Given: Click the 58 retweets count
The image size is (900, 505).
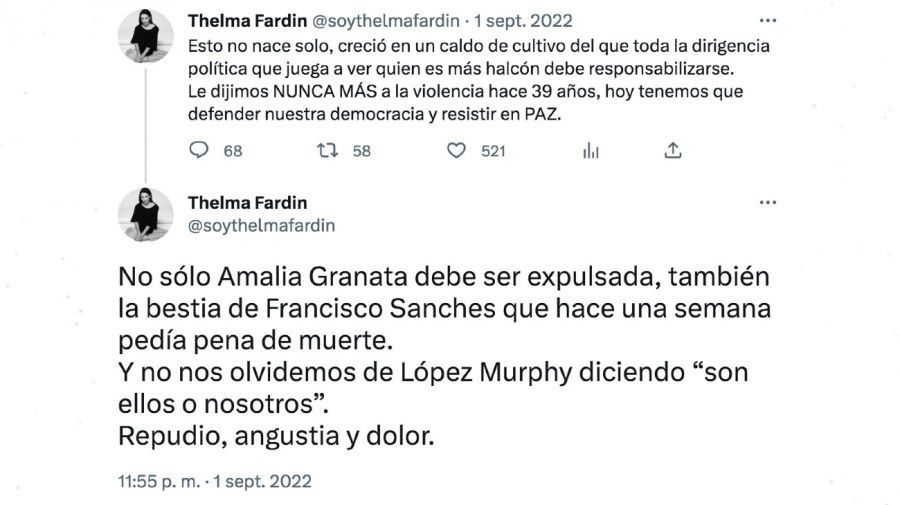Looking at the screenshot, I should pyautogui.click(x=361, y=151).
